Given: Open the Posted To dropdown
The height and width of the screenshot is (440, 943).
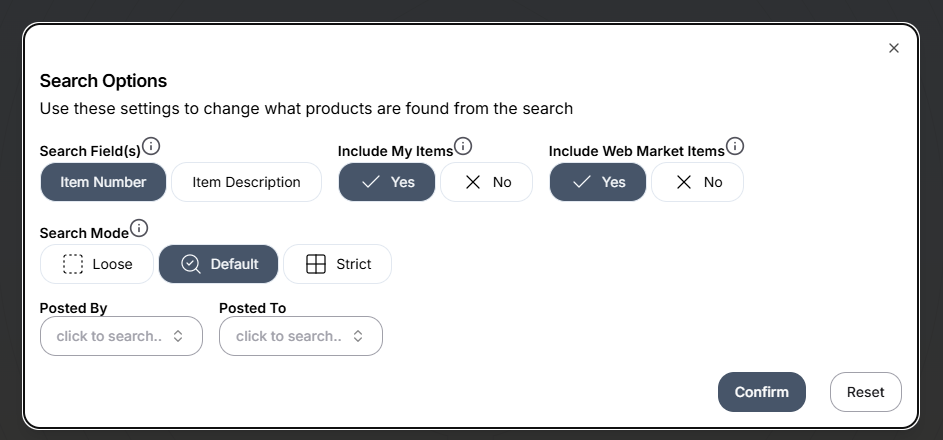Looking at the screenshot, I should point(289,336).
